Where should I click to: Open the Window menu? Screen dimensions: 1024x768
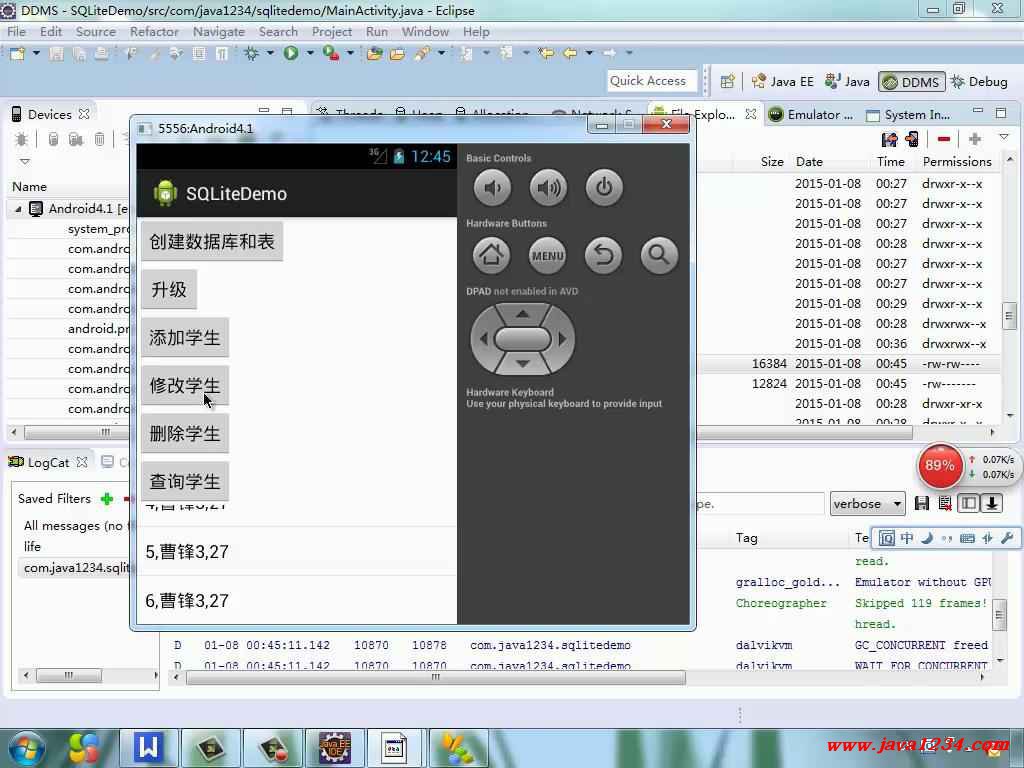tap(425, 31)
